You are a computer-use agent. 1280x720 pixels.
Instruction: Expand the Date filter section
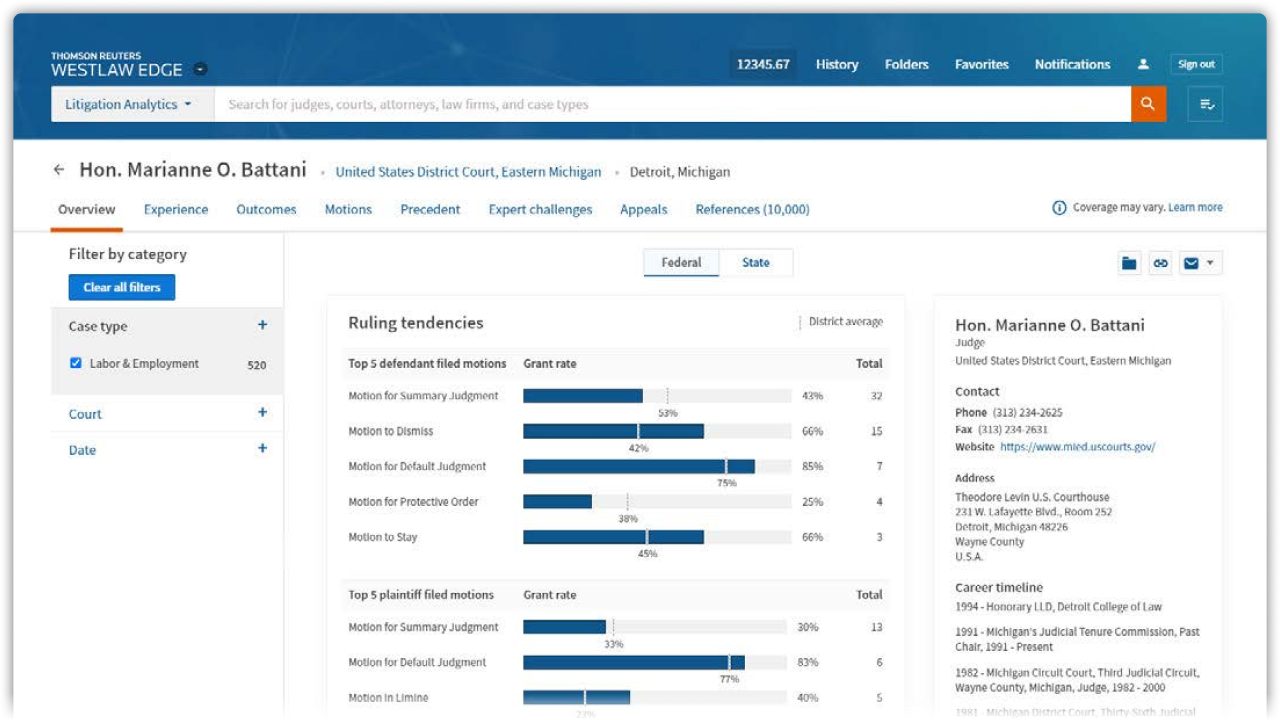pos(262,449)
